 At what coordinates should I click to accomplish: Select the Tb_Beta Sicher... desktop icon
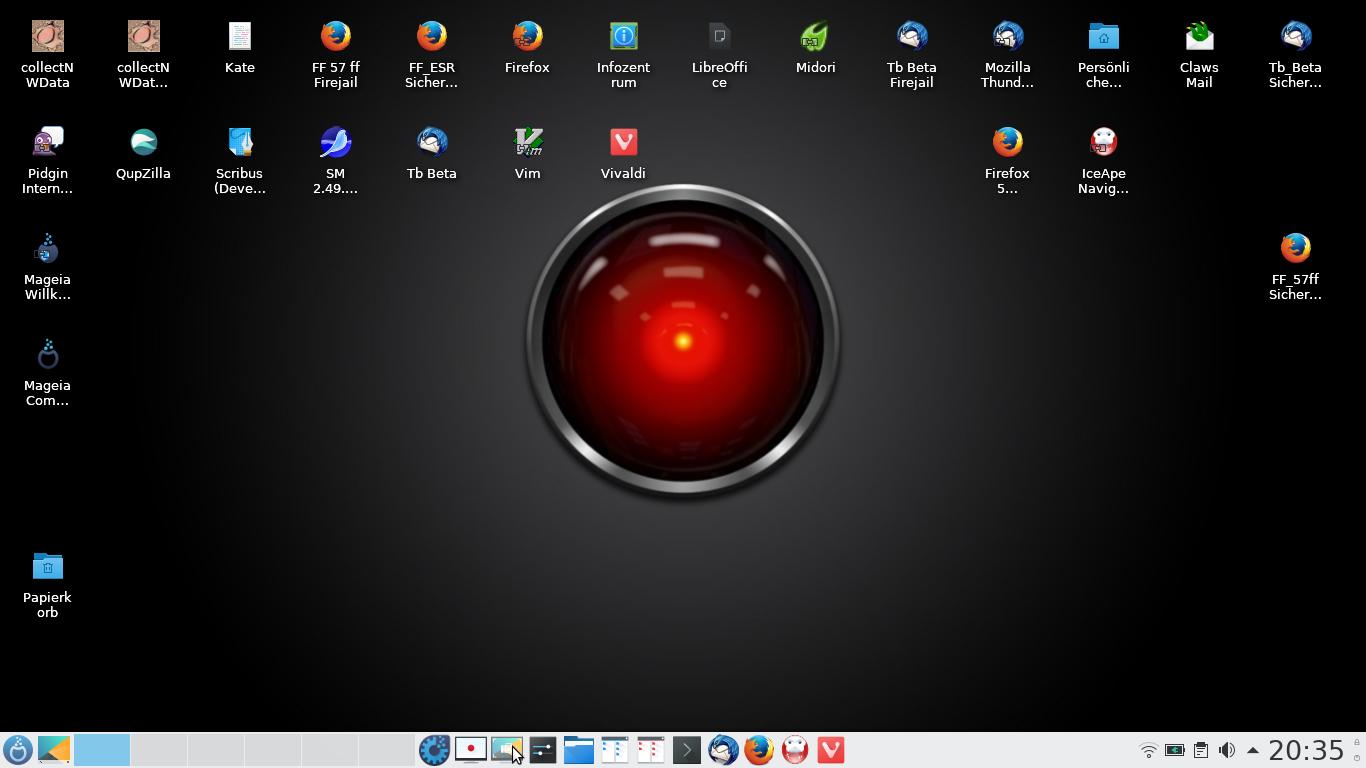click(1295, 54)
